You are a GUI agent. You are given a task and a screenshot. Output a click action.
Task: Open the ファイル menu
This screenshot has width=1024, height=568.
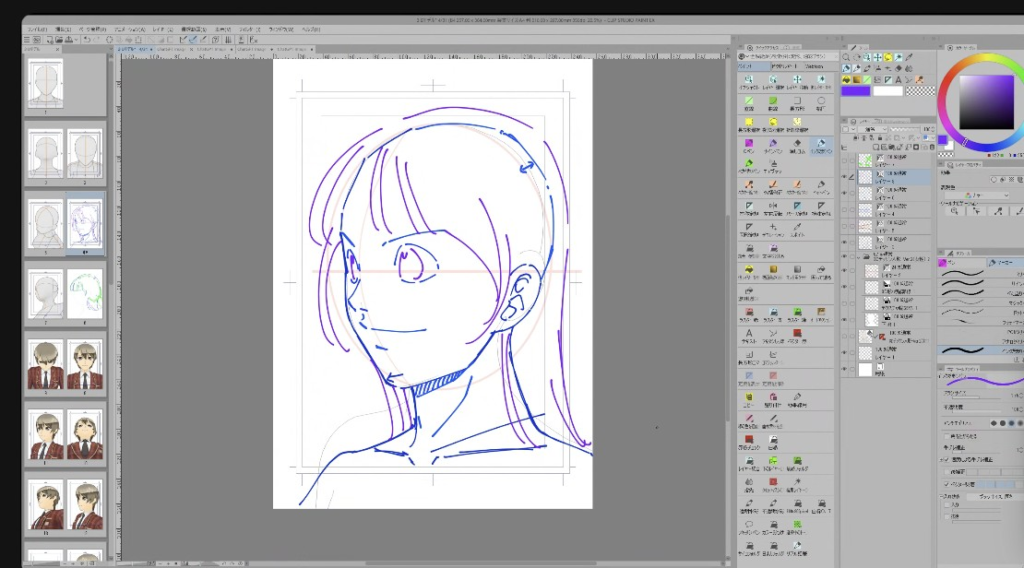(37, 29)
